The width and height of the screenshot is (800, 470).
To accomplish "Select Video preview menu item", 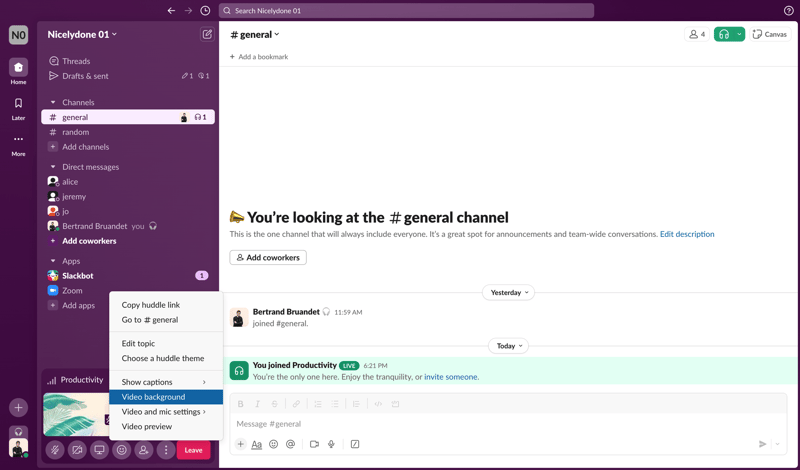I will (x=166, y=426).
